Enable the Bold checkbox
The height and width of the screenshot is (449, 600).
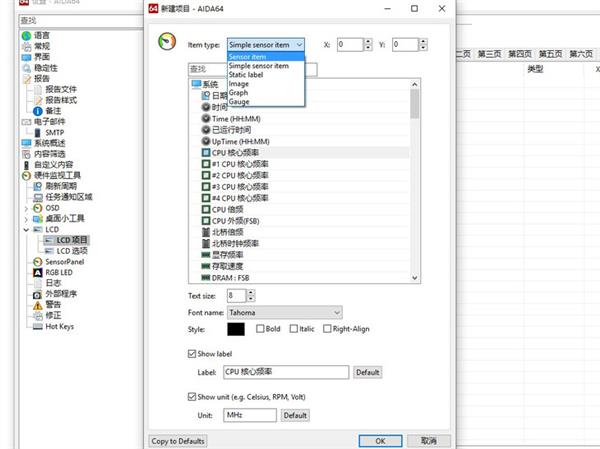click(261, 328)
